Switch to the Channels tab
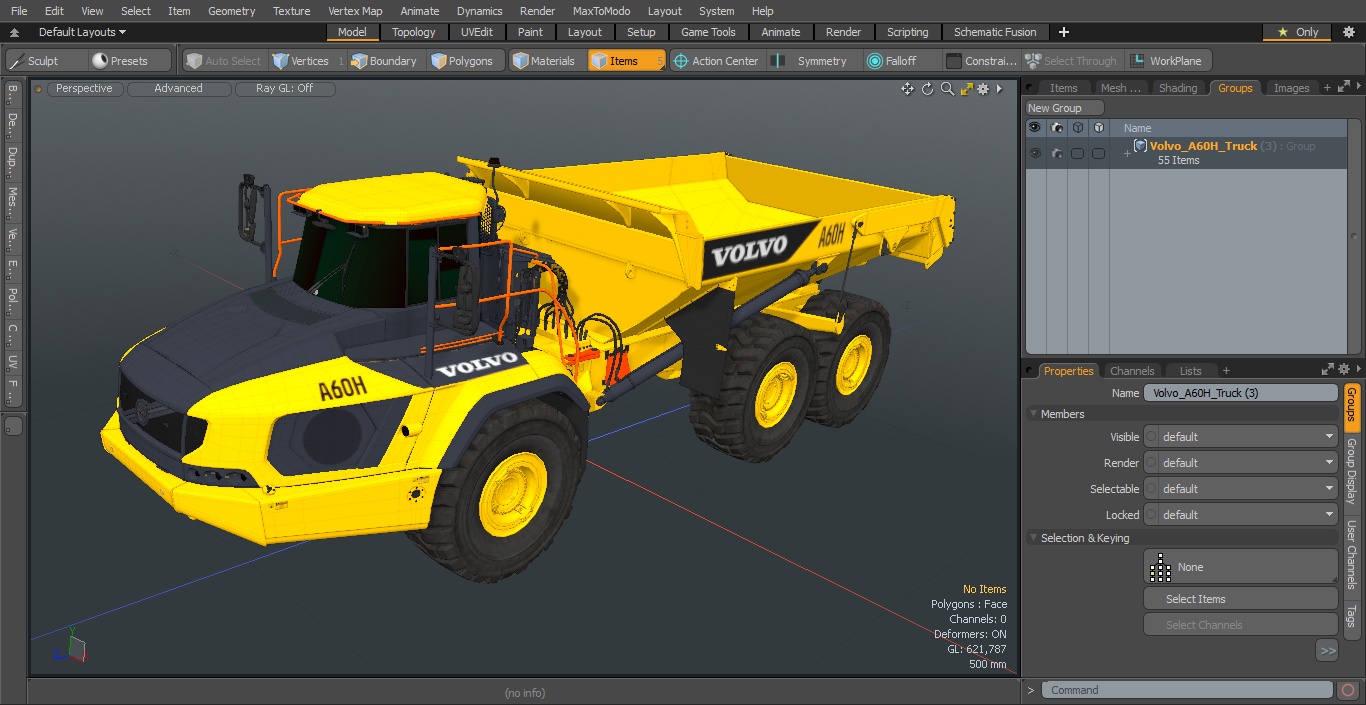This screenshot has height=705, width=1366. pos(1132,371)
